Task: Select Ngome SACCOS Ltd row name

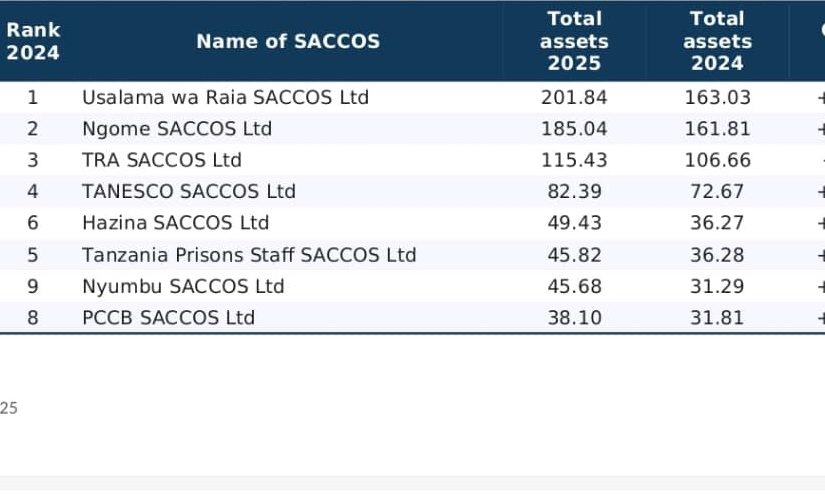Action: pyautogui.click(x=177, y=129)
